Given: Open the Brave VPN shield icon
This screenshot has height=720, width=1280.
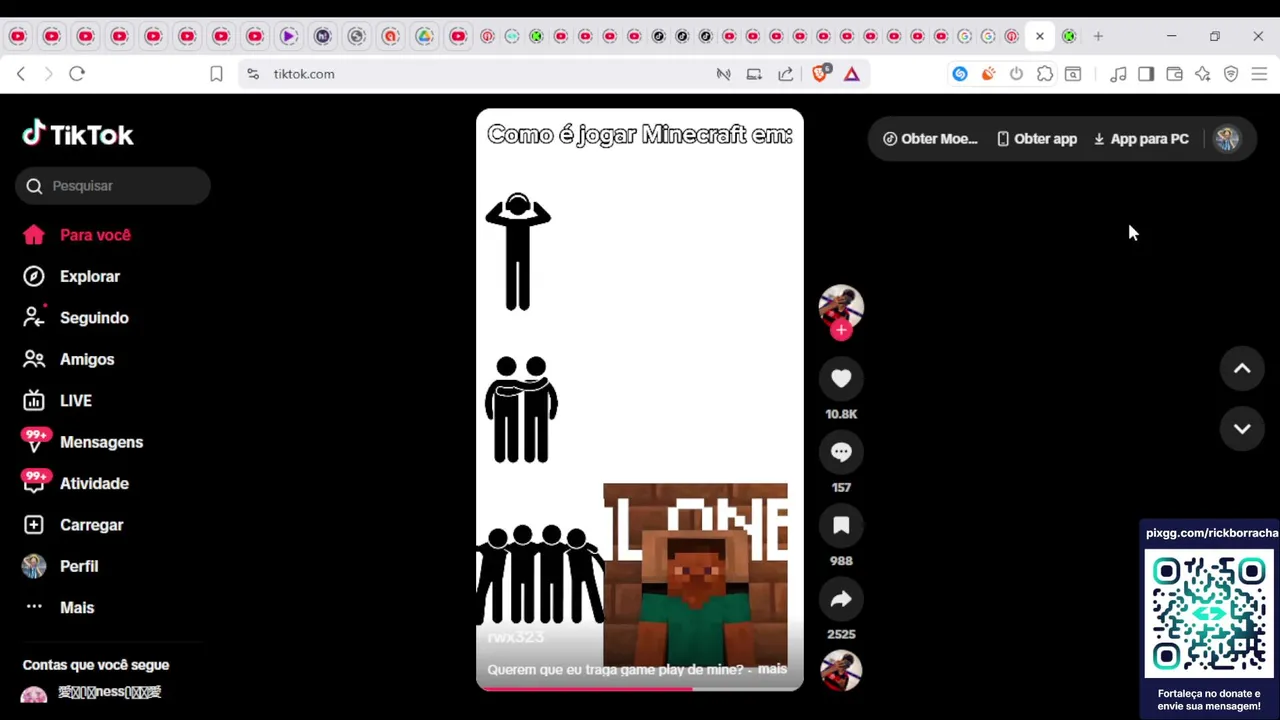Looking at the screenshot, I should coord(1231,74).
